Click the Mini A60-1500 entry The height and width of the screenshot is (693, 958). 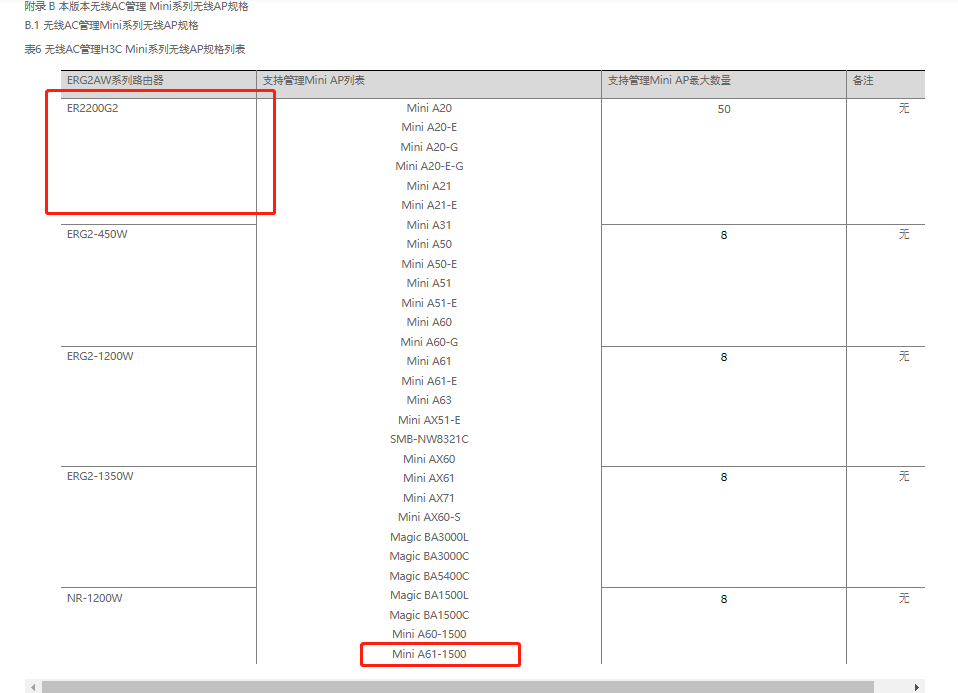[429, 634]
